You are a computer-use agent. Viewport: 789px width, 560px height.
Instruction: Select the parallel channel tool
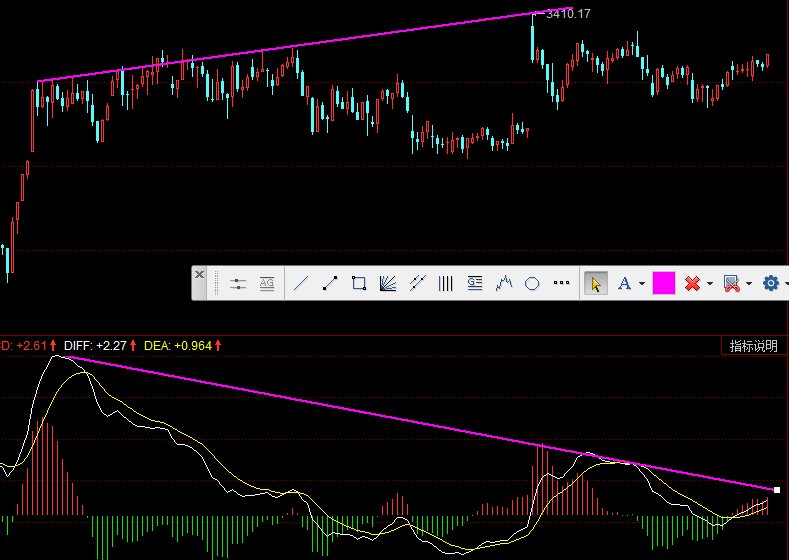coord(418,284)
